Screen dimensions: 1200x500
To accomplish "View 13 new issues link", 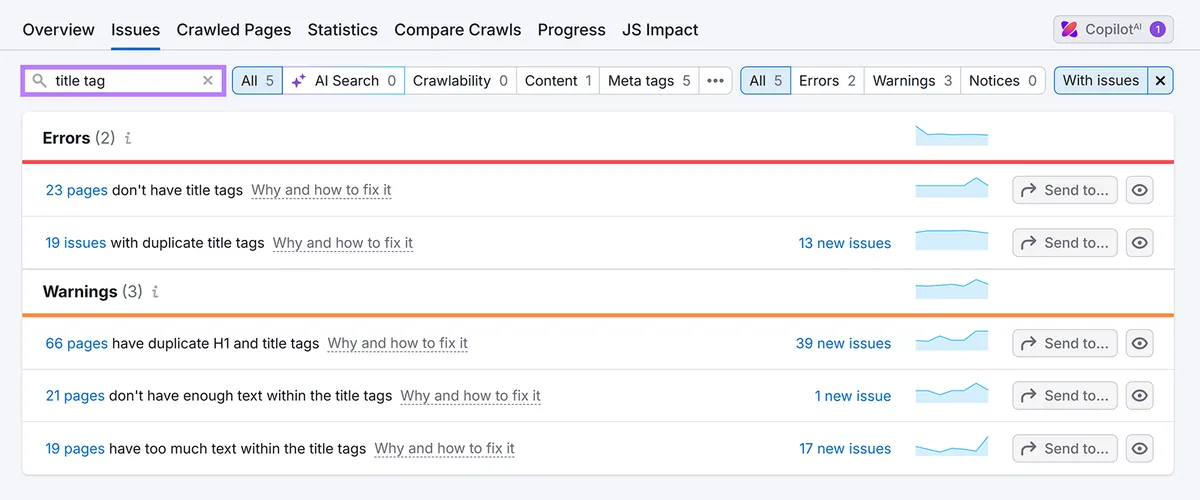I will click(x=845, y=243).
